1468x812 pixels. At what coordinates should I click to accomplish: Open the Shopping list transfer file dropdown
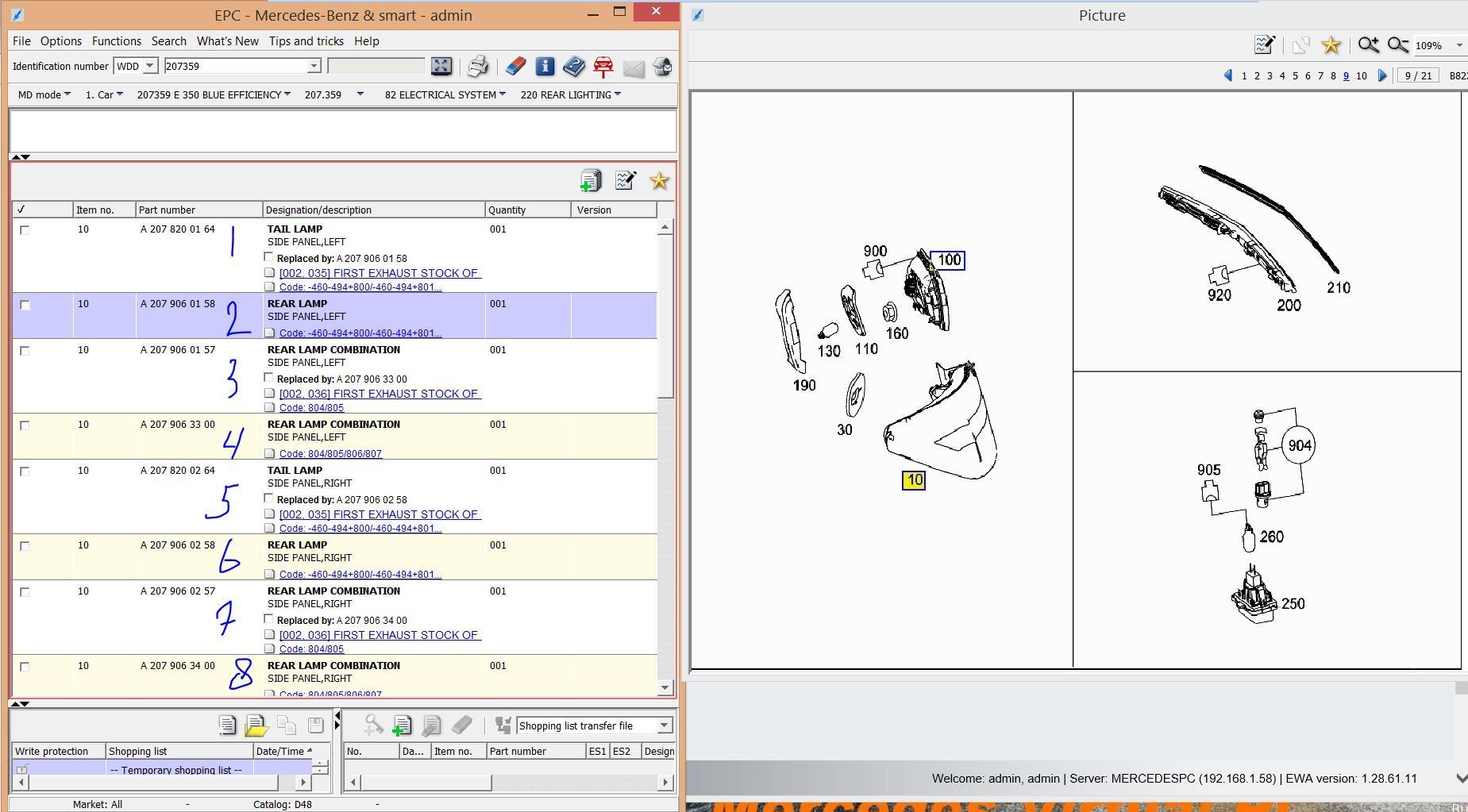pos(664,725)
